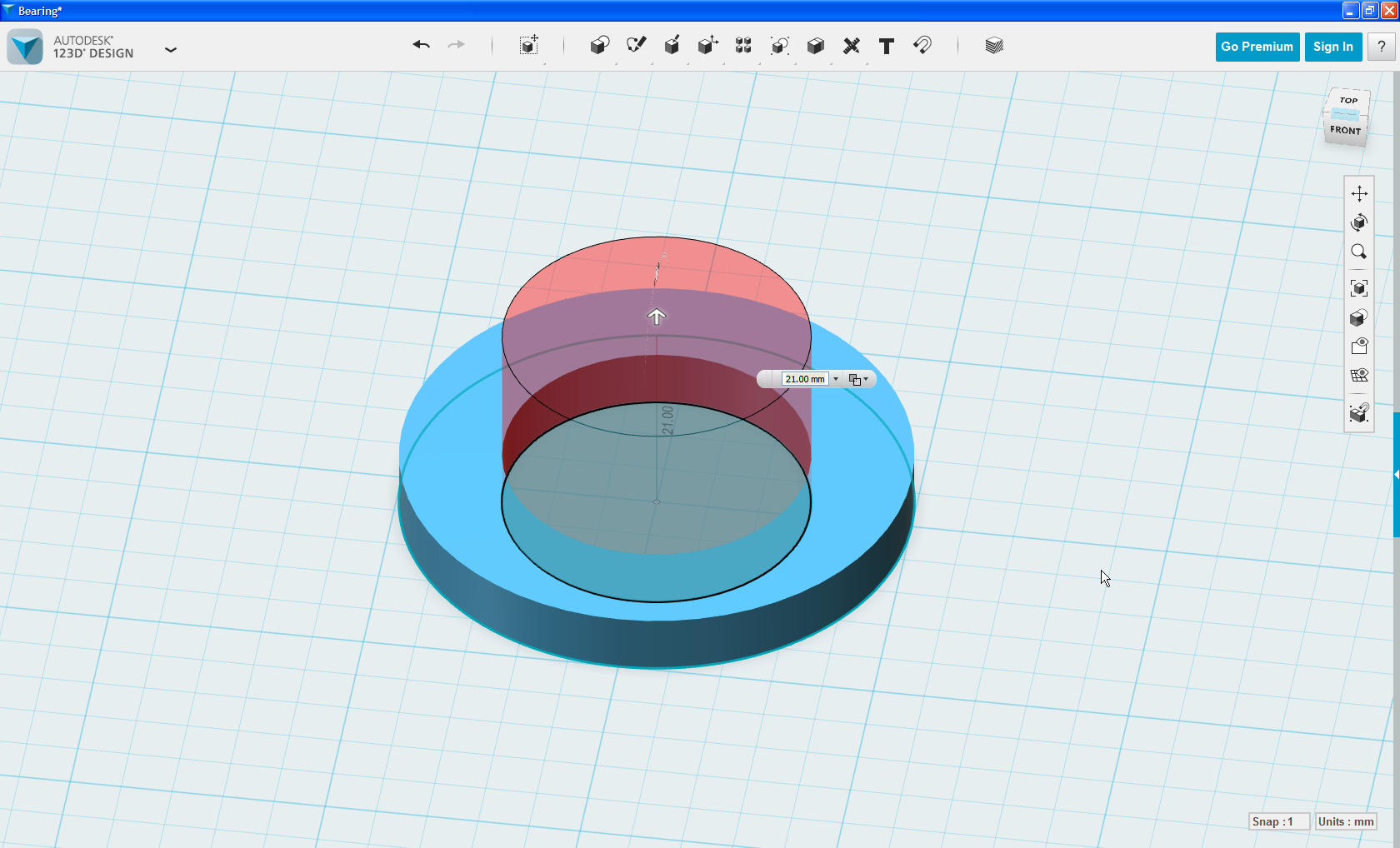Select the Measure tool
1400x848 pixels.
[x=852, y=46]
